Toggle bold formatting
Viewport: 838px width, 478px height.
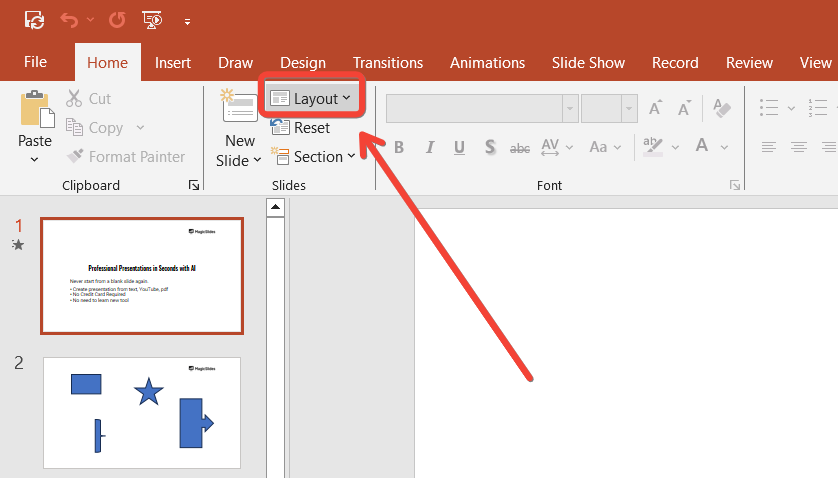[399, 147]
